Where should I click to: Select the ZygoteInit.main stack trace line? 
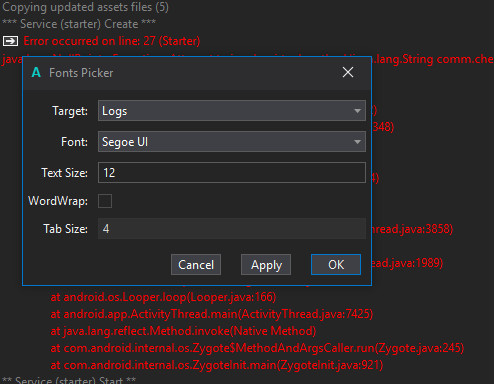point(217,365)
